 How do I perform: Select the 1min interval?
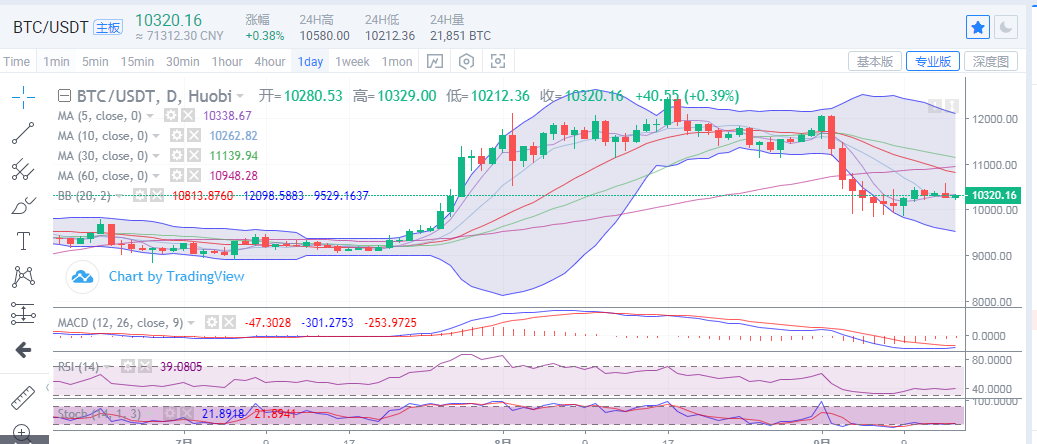pos(56,62)
